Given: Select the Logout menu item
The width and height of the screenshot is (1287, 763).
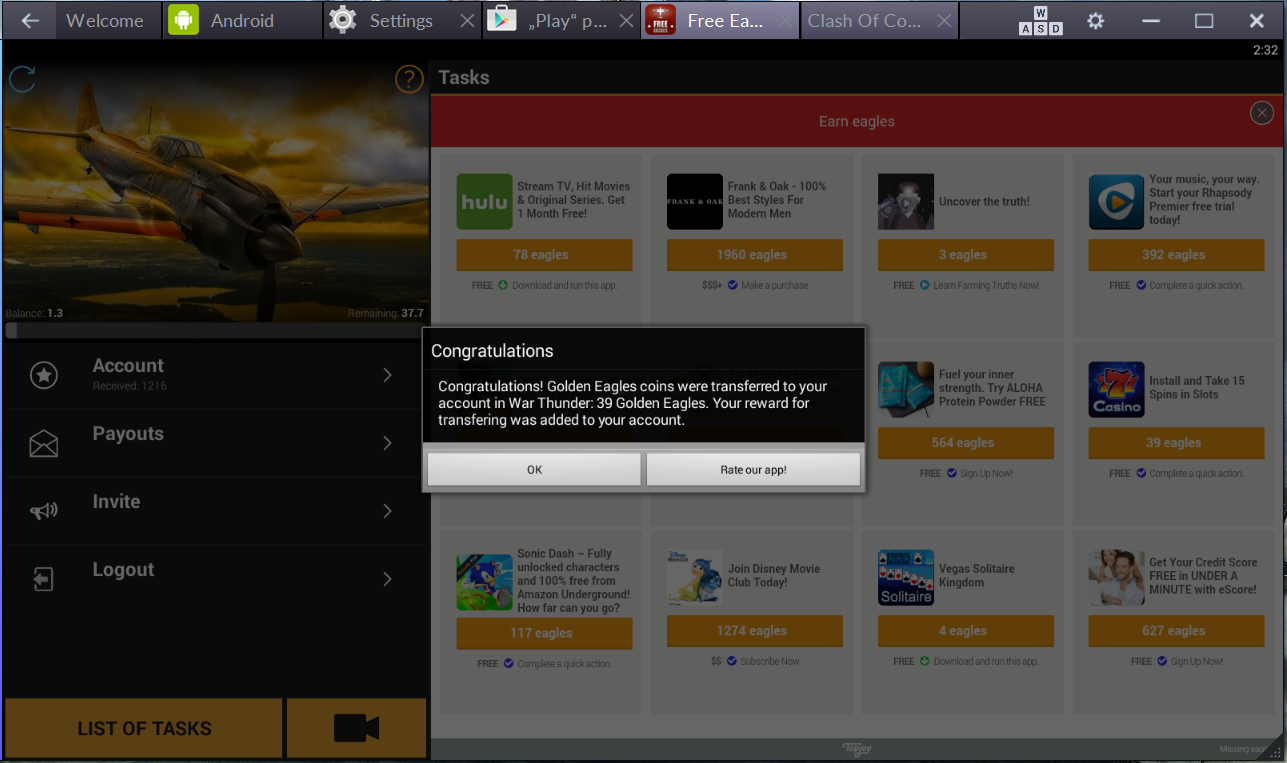Looking at the screenshot, I should 215,579.
